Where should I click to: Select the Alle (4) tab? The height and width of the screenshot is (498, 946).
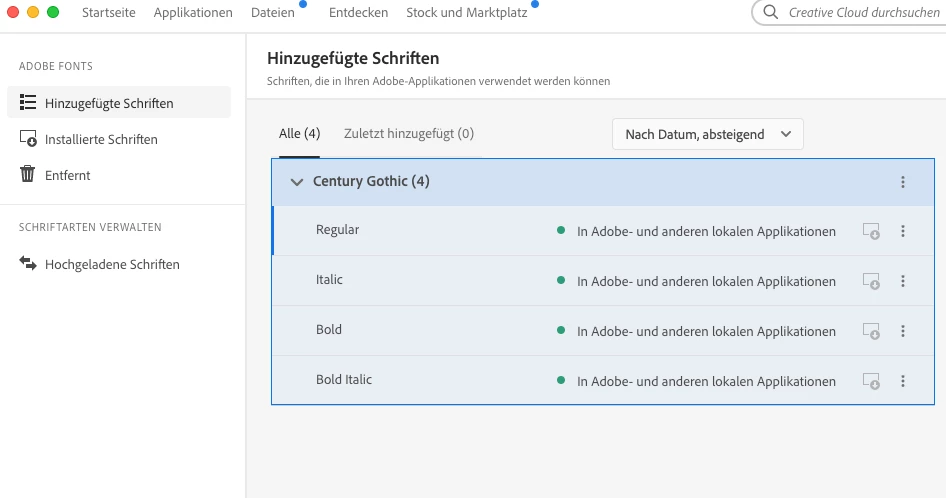[x=299, y=133]
